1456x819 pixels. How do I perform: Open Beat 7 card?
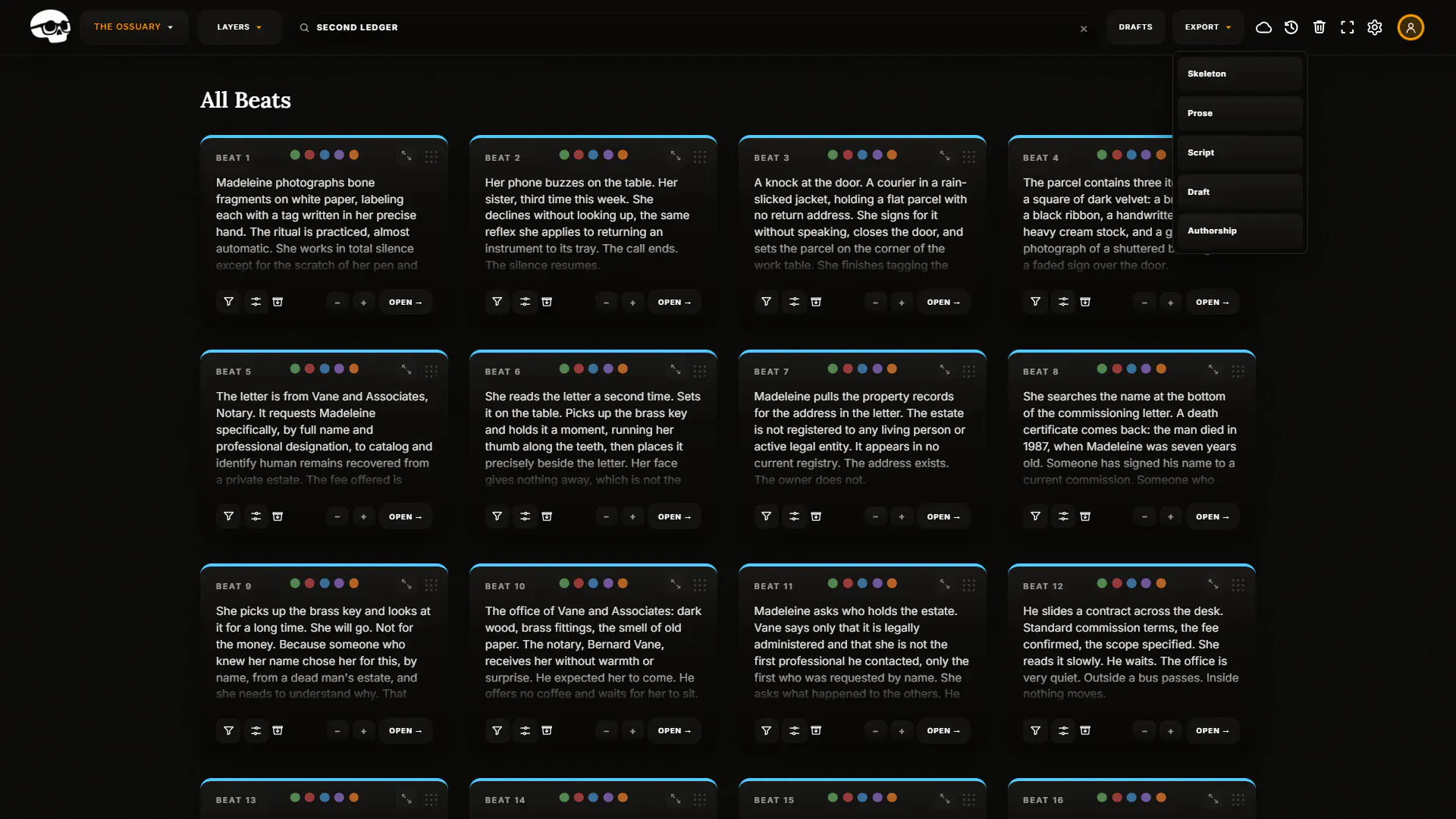(943, 516)
